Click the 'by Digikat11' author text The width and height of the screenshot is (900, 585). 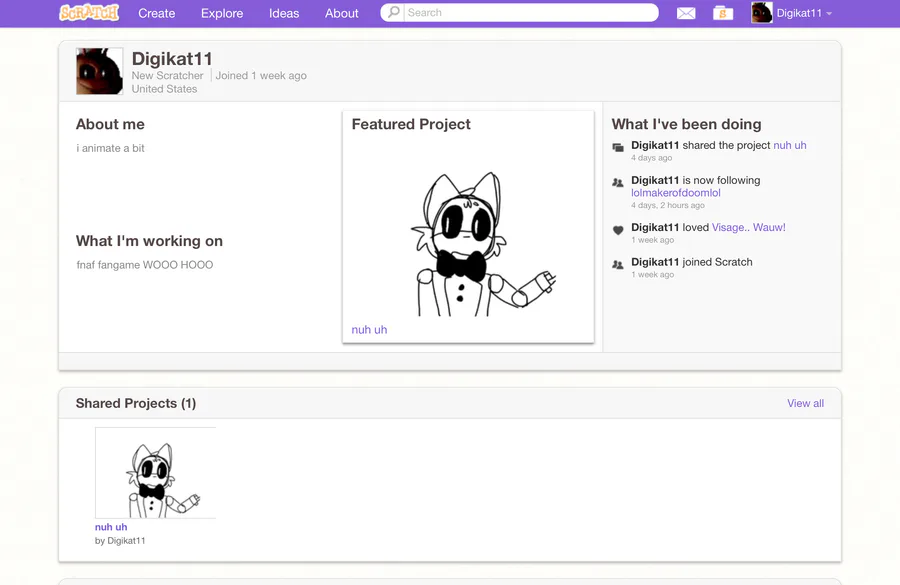[x=120, y=541]
